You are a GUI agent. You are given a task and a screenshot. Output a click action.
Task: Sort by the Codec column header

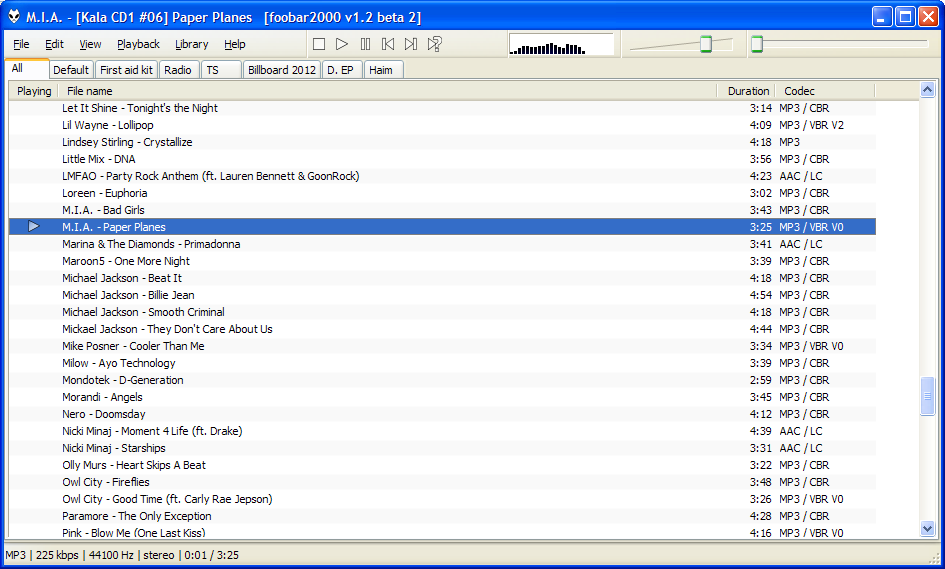pos(824,91)
